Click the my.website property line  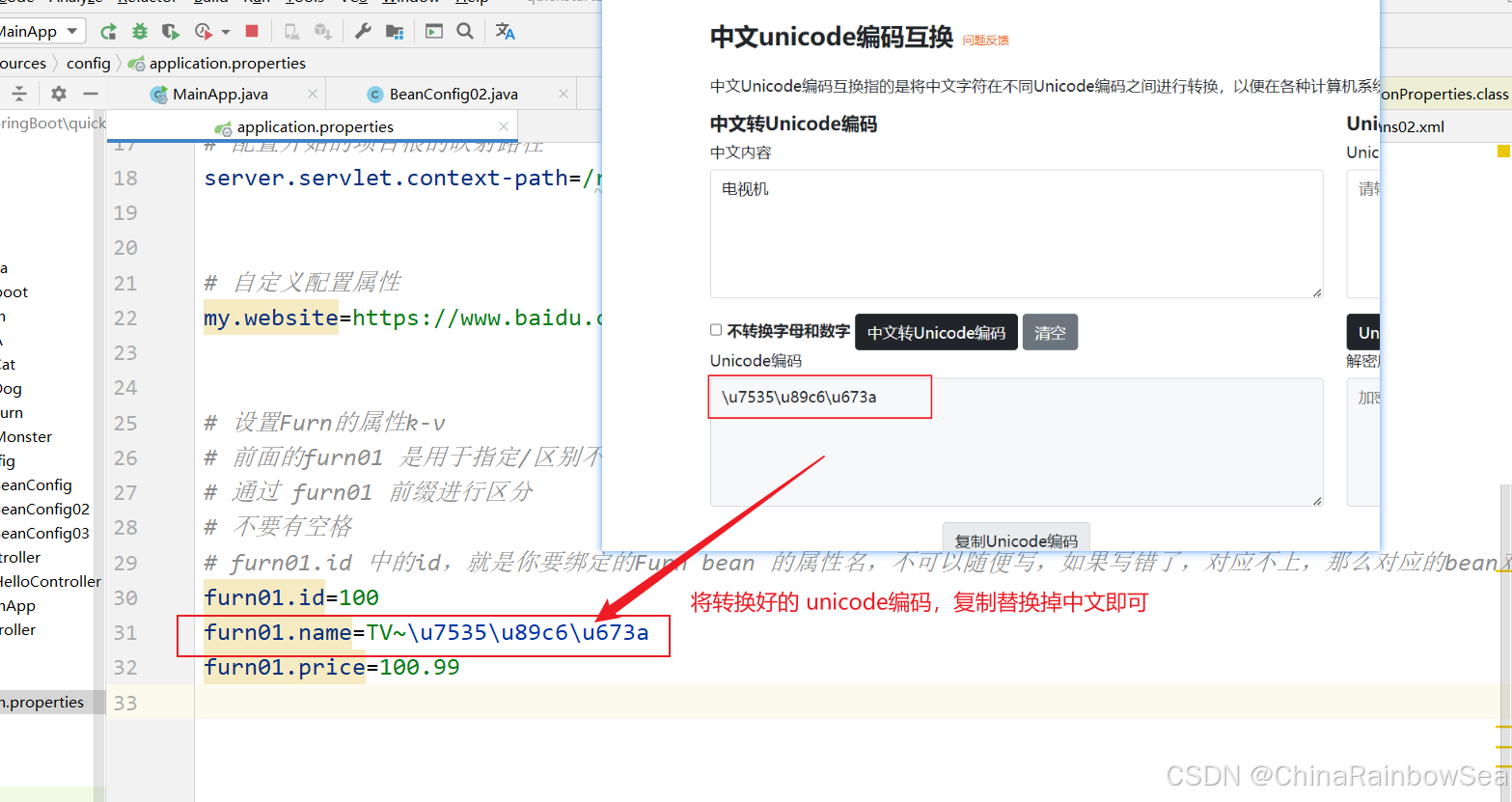pos(402,318)
